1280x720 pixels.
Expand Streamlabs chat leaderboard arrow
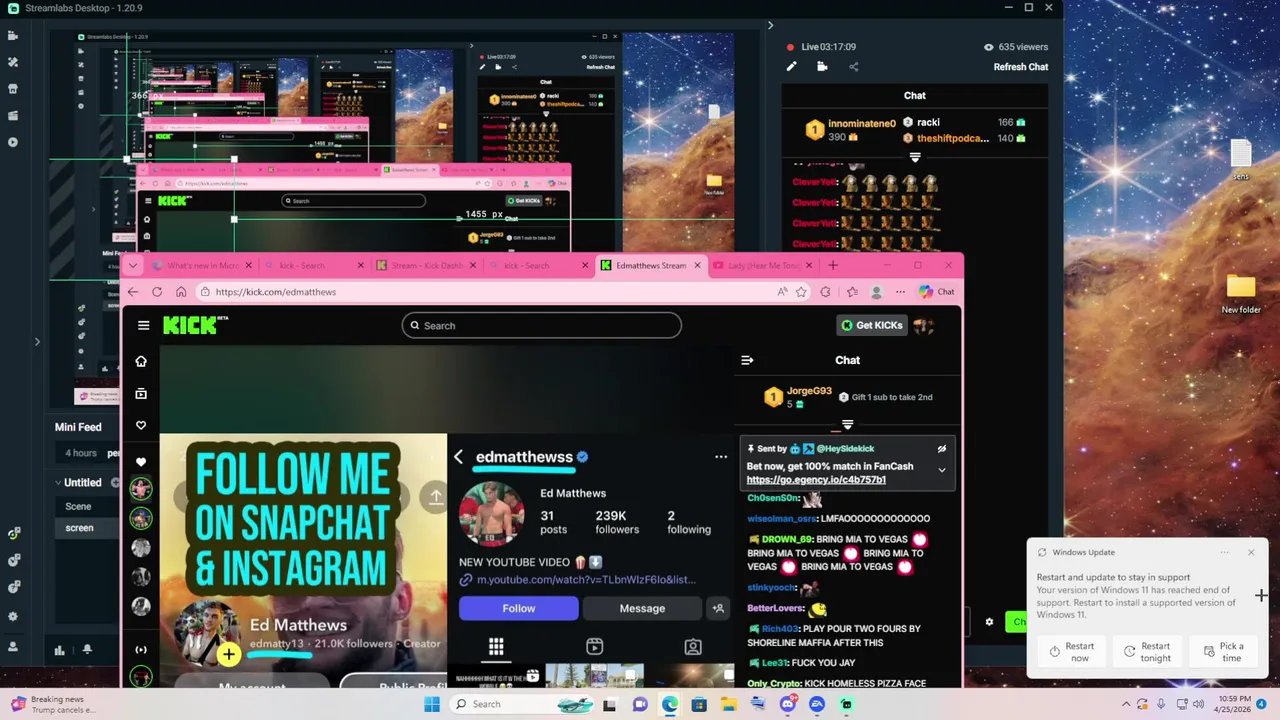coord(915,158)
